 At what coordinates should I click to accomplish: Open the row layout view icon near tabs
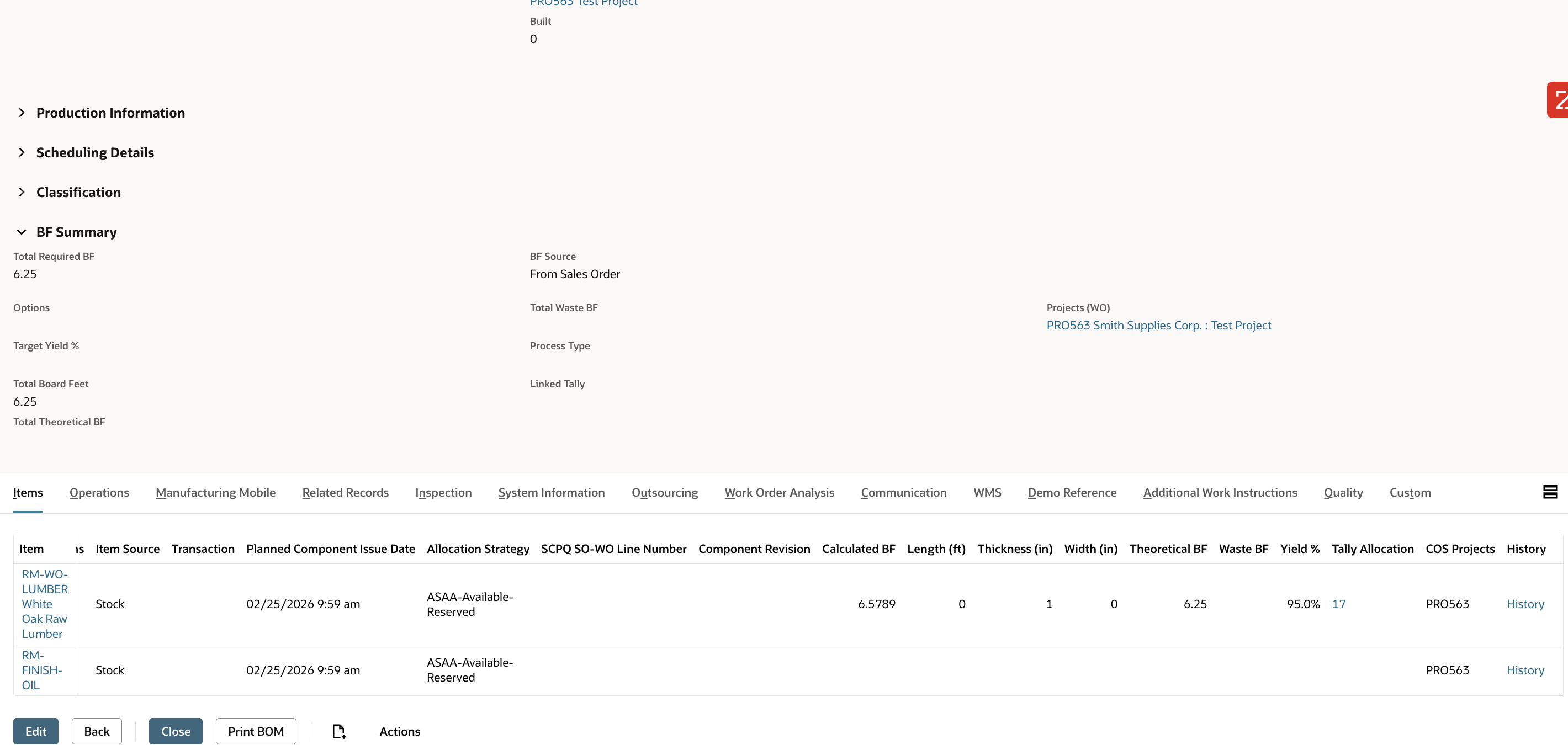pos(1550,491)
